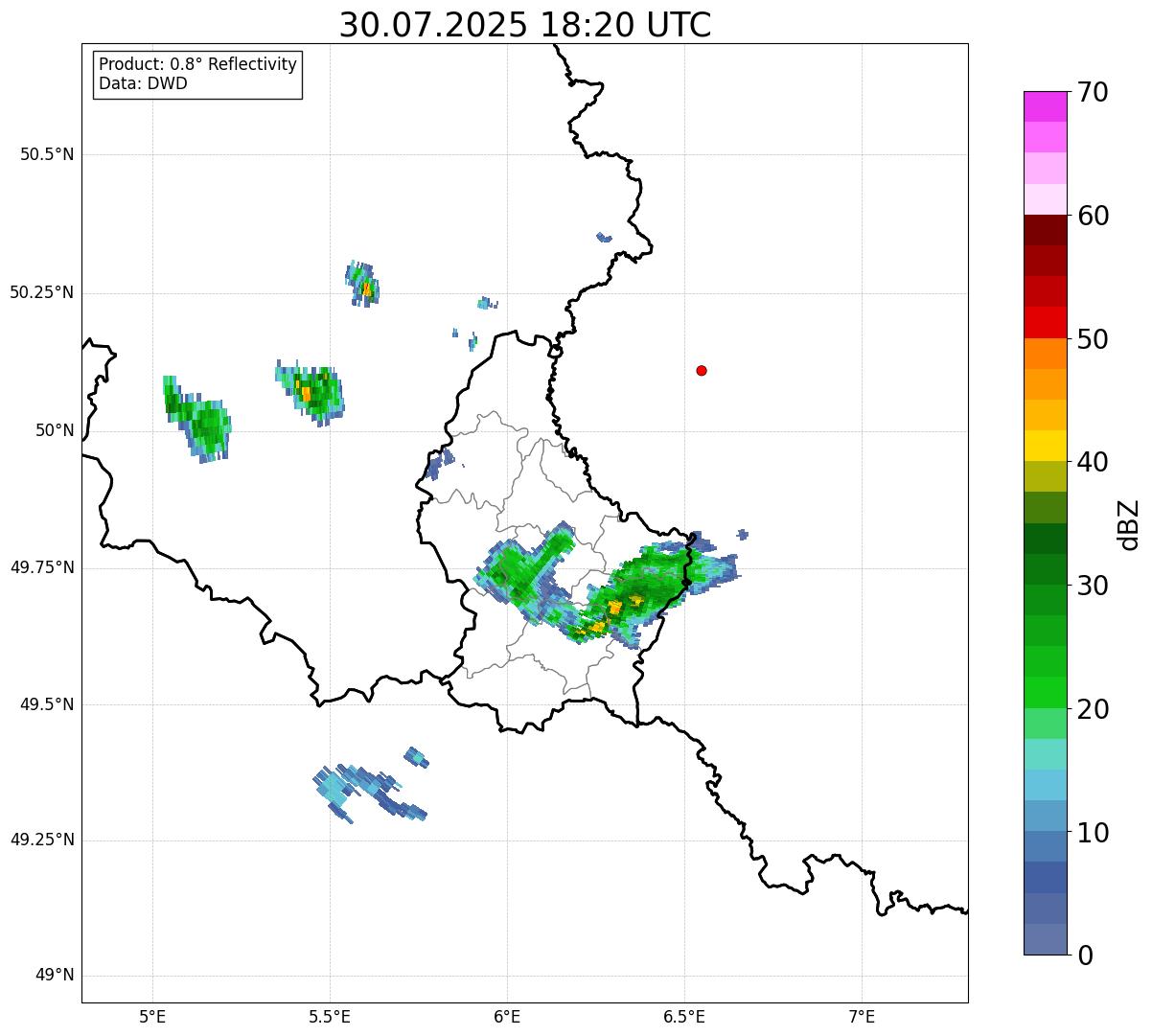Click the colorbar tick label "60"
The height and width of the screenshot is (1036, 1152).
click(1092, 216)
